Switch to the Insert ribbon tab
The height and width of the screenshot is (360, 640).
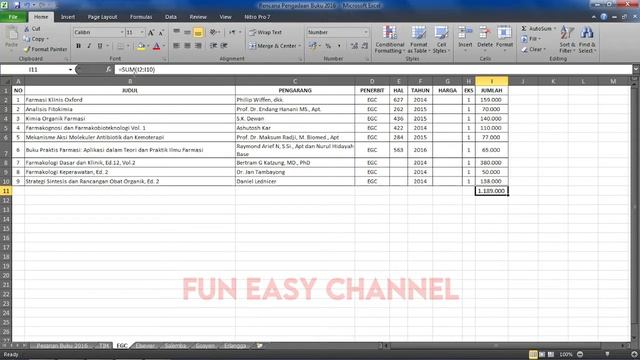coord(68,17)
